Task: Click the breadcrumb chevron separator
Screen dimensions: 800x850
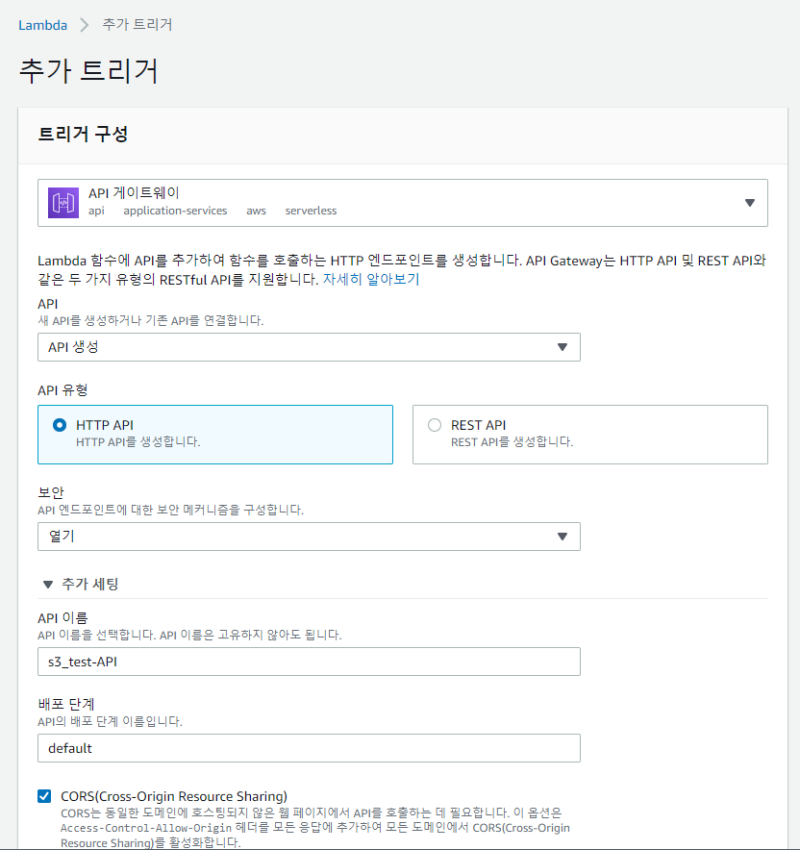Action: (84, 25)
